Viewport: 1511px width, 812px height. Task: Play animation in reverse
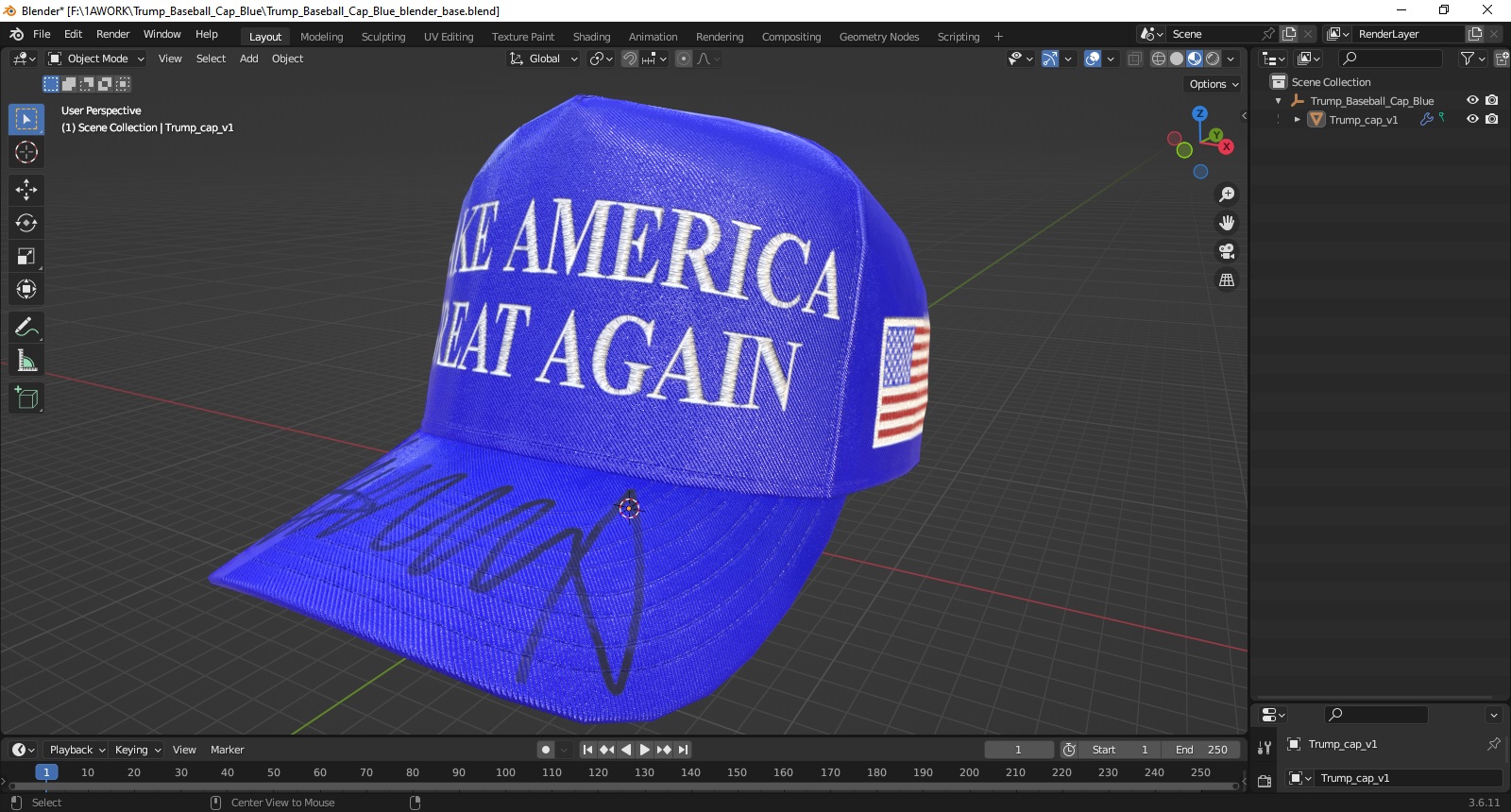625,750
